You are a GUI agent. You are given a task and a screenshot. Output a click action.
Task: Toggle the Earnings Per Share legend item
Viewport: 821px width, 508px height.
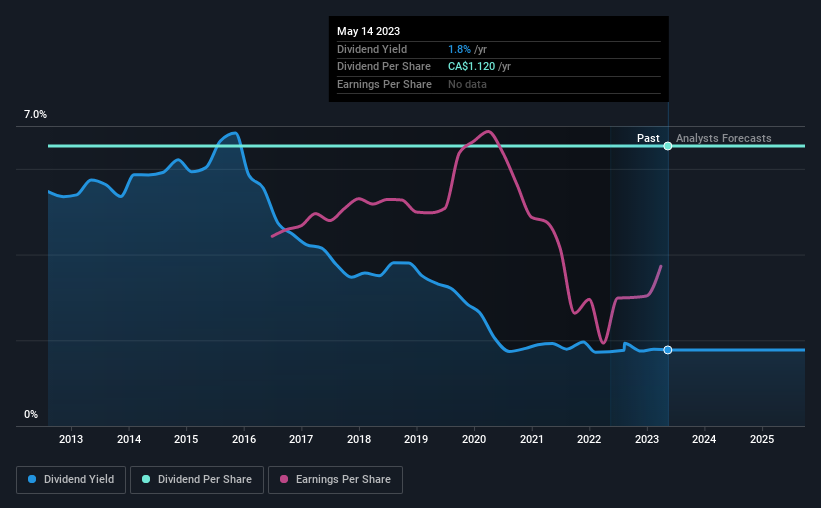point(335,480)
